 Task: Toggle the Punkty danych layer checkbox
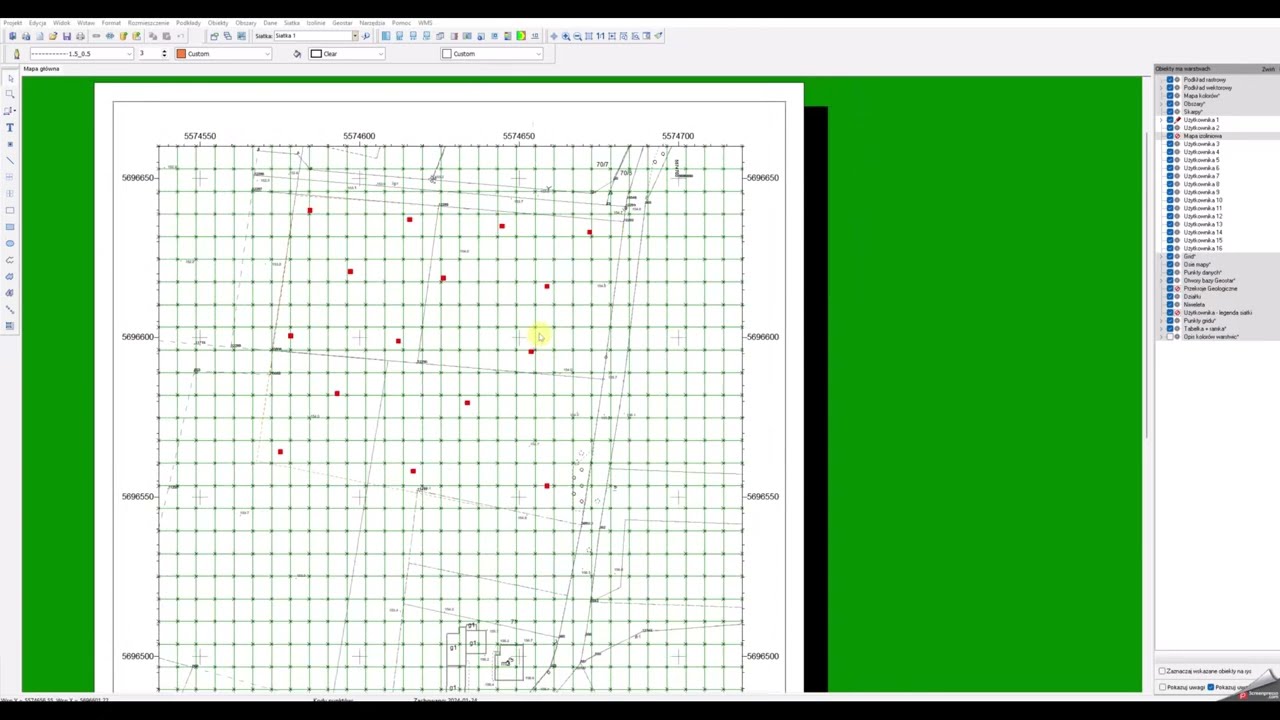(1170, 273)
